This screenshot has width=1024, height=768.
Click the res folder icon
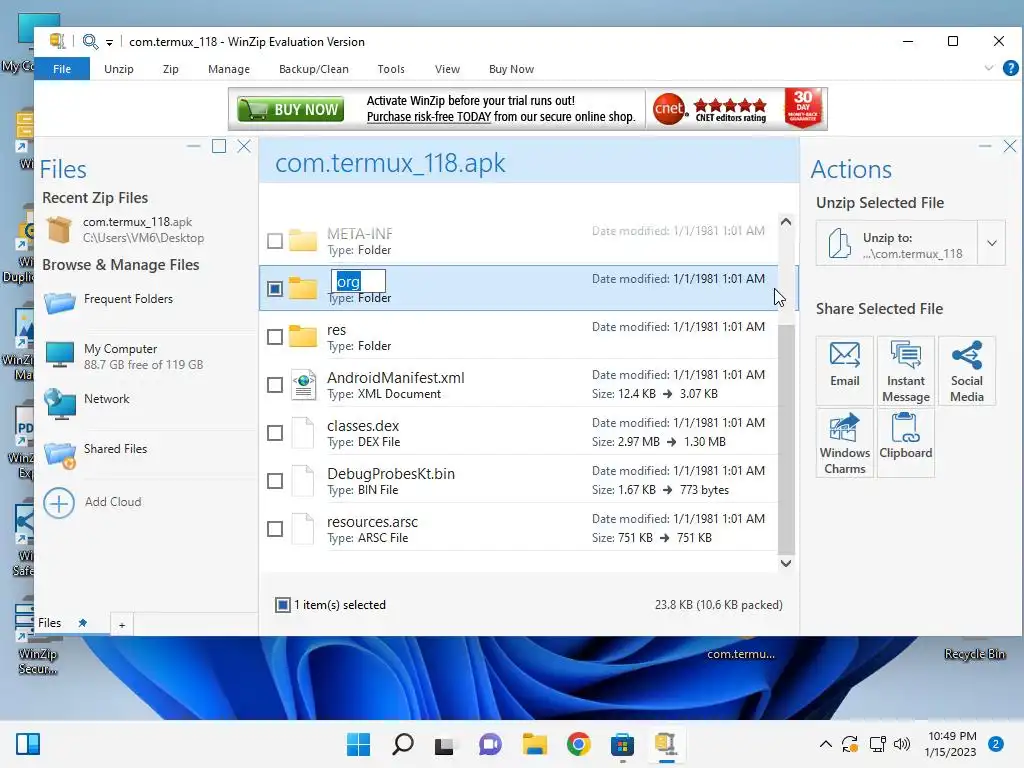(303, 336)
